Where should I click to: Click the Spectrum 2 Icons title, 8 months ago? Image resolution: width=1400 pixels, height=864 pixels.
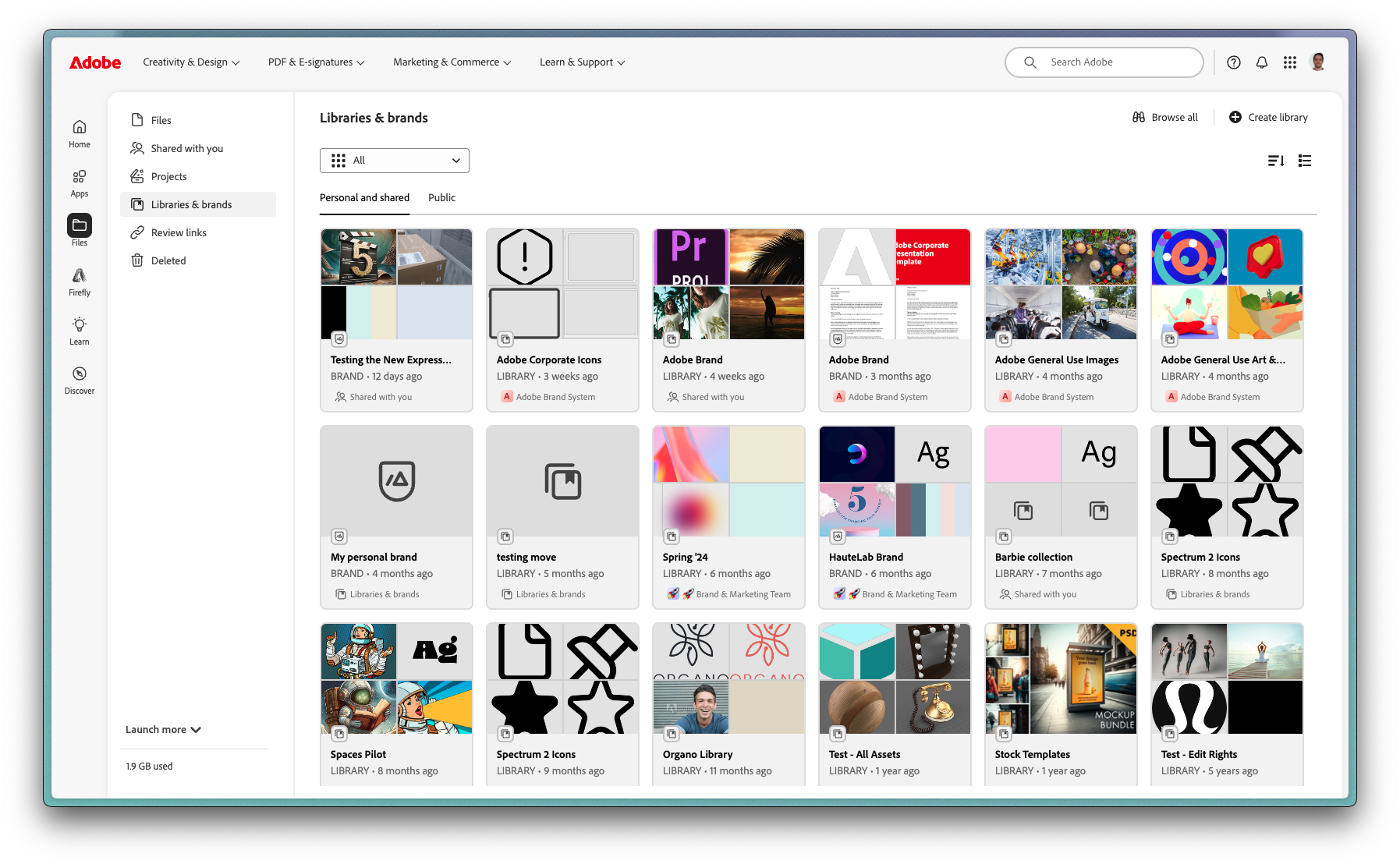[1200, 557]
